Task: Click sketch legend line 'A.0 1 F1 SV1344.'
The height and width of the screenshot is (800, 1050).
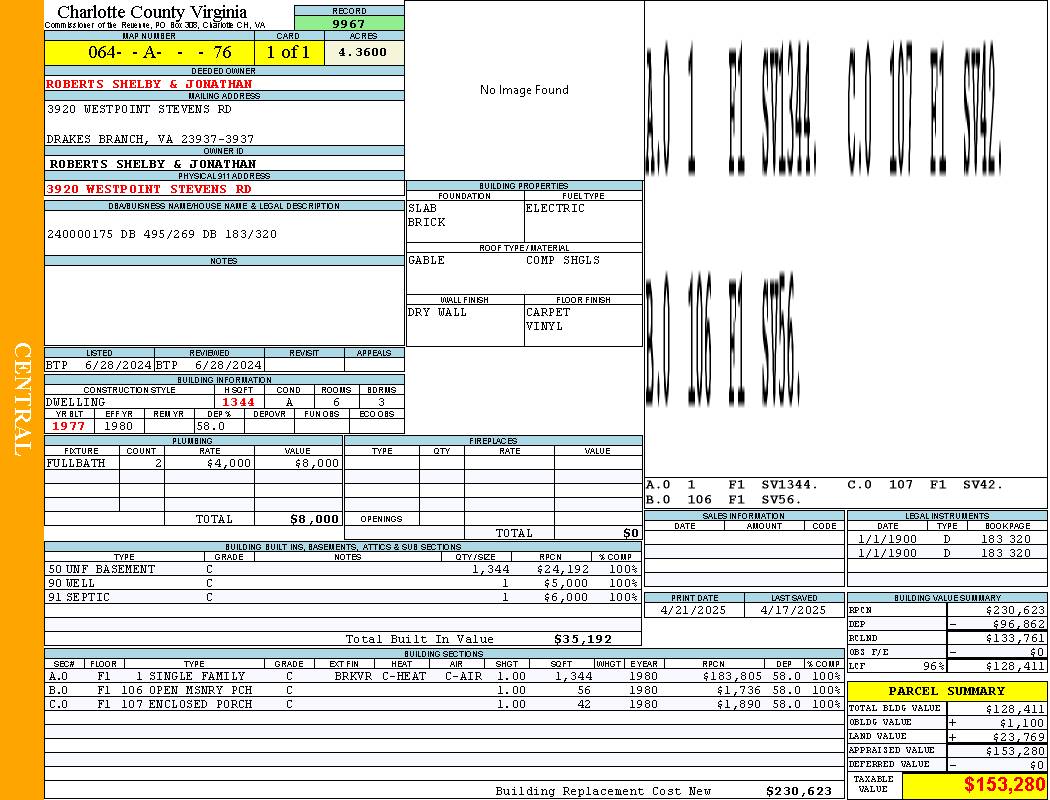Action: [x=731, y=485]
